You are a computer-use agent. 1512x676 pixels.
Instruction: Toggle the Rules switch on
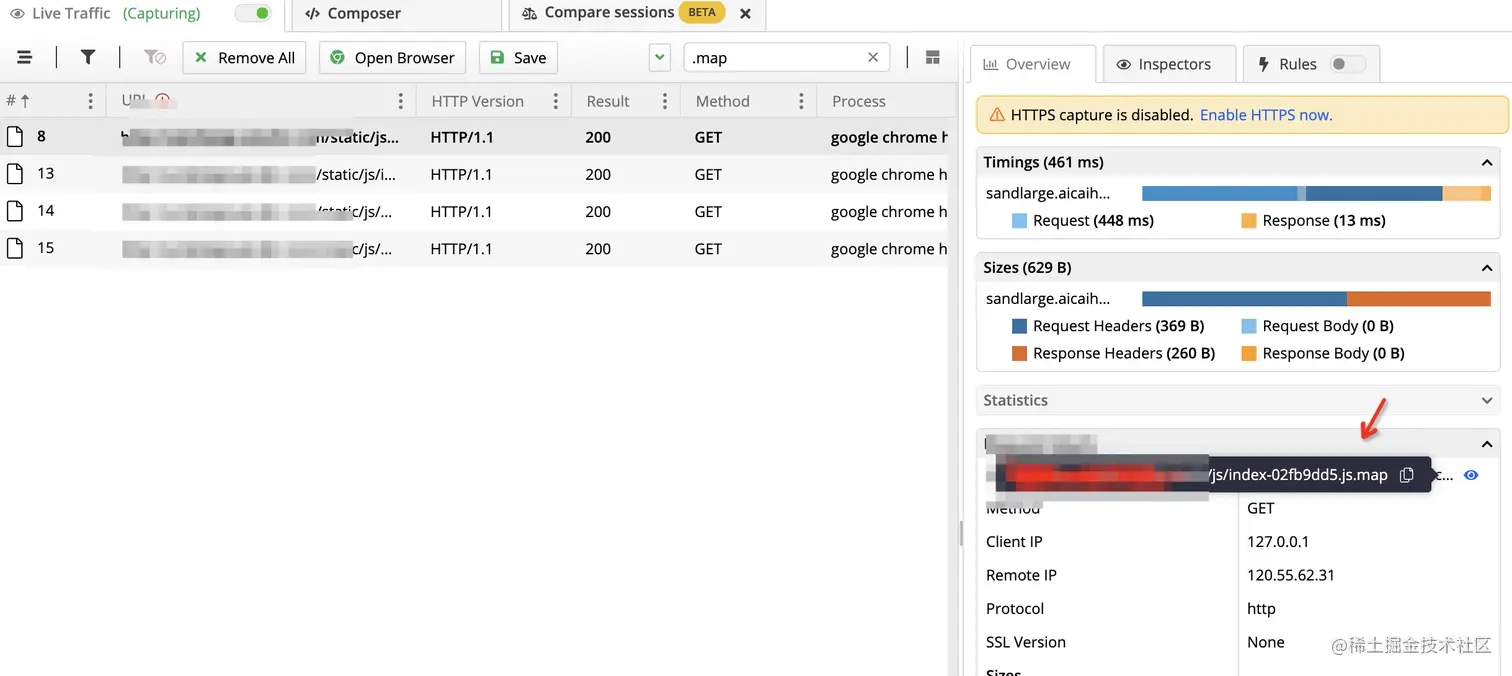[x=1347, y=64]
